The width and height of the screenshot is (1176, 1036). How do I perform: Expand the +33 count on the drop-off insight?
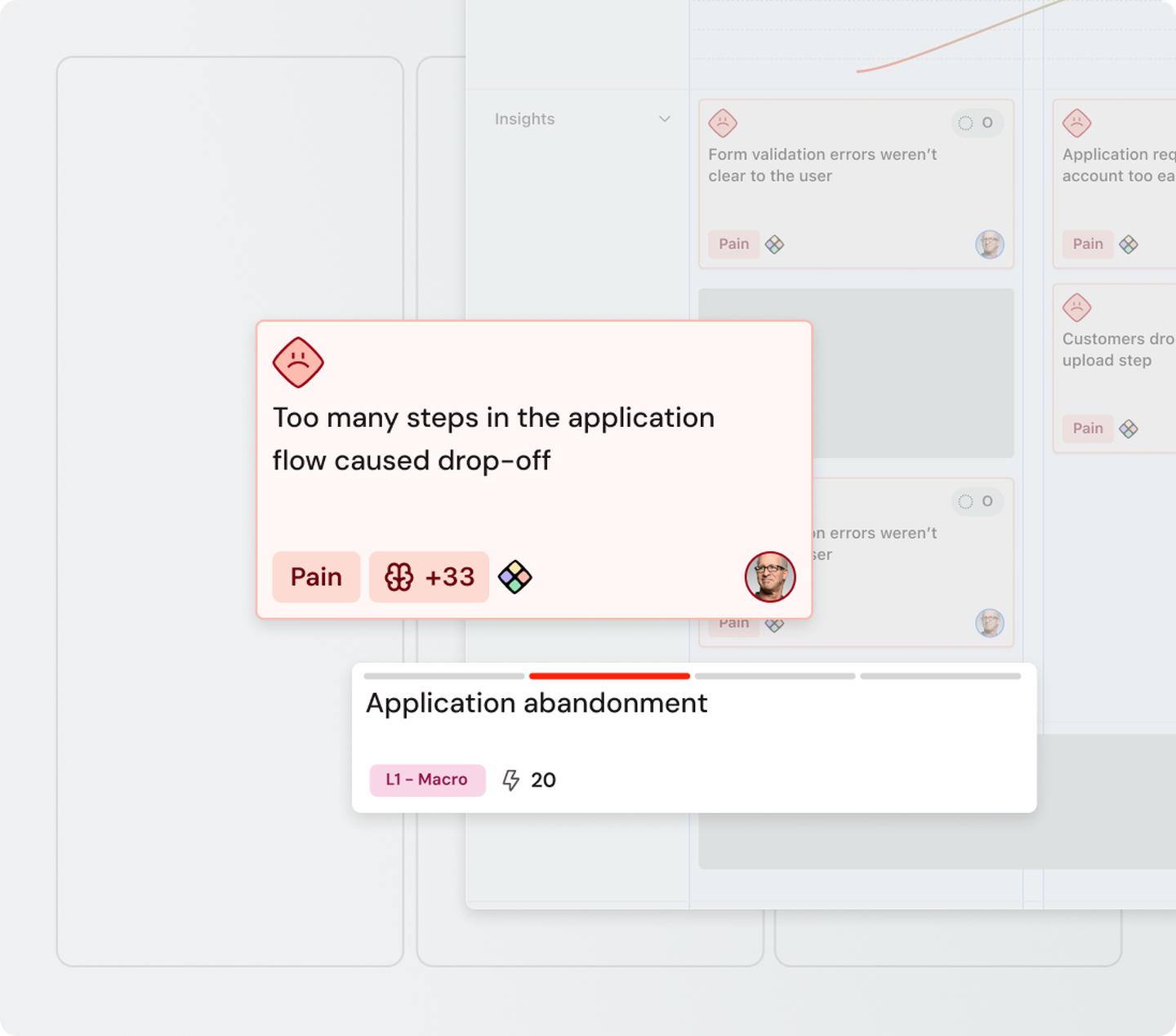pyautogui.click(x=429, y=577)
